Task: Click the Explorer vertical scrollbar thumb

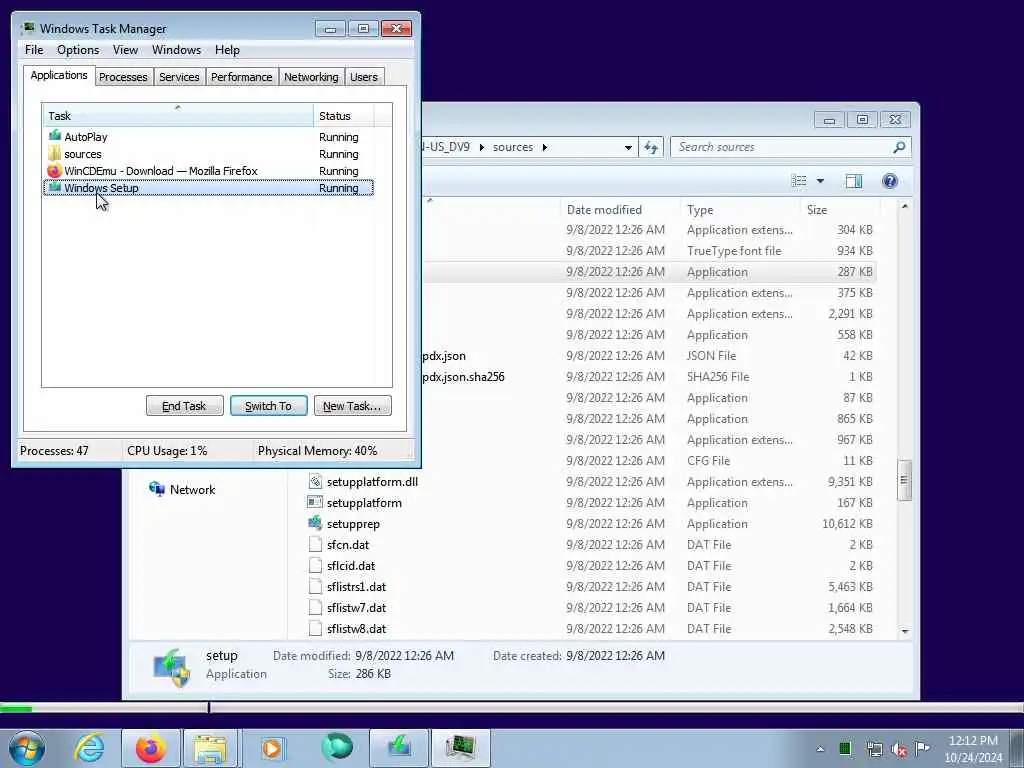Action: coord(904,481)
